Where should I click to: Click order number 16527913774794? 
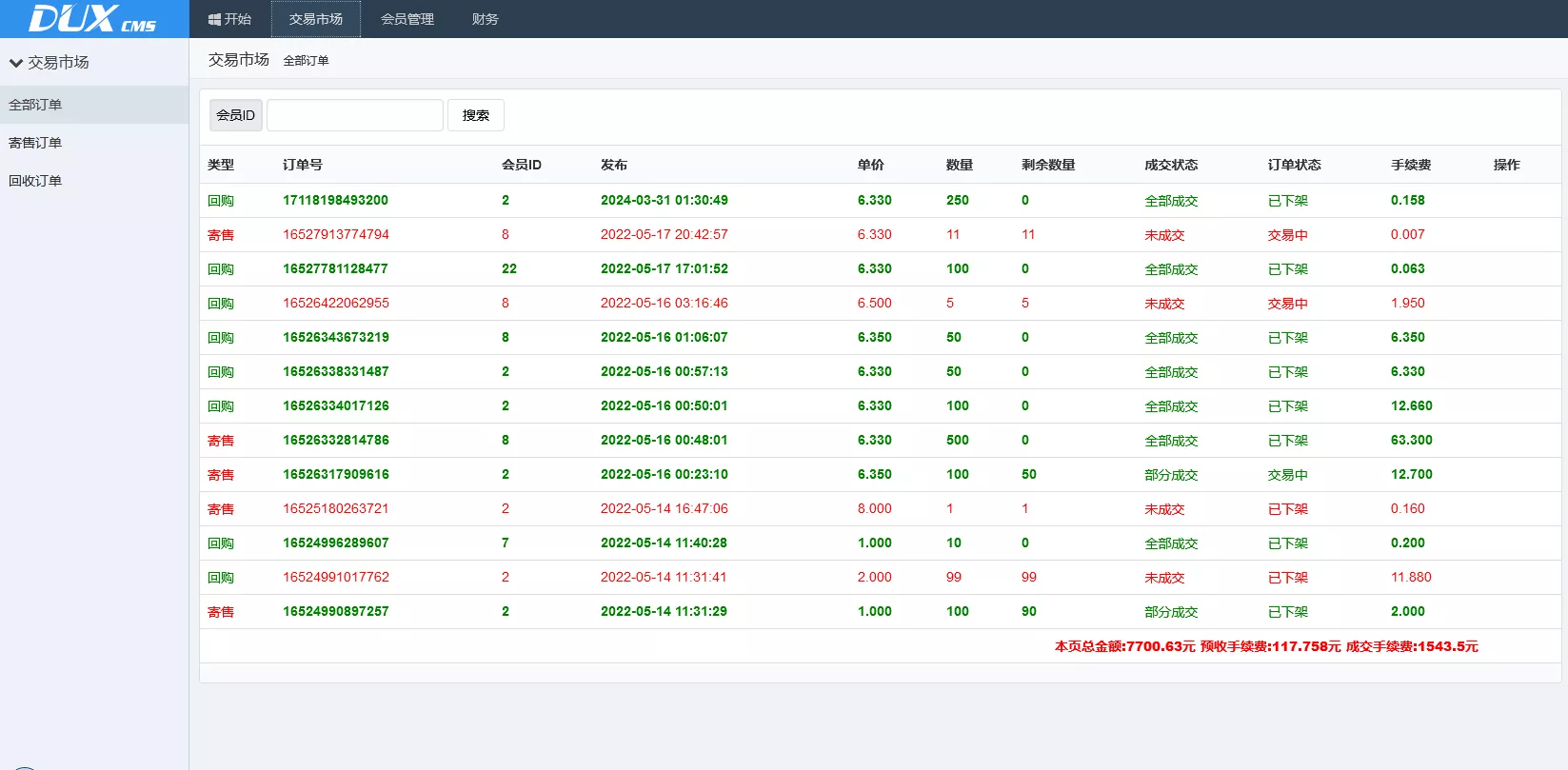pos(335,234)
